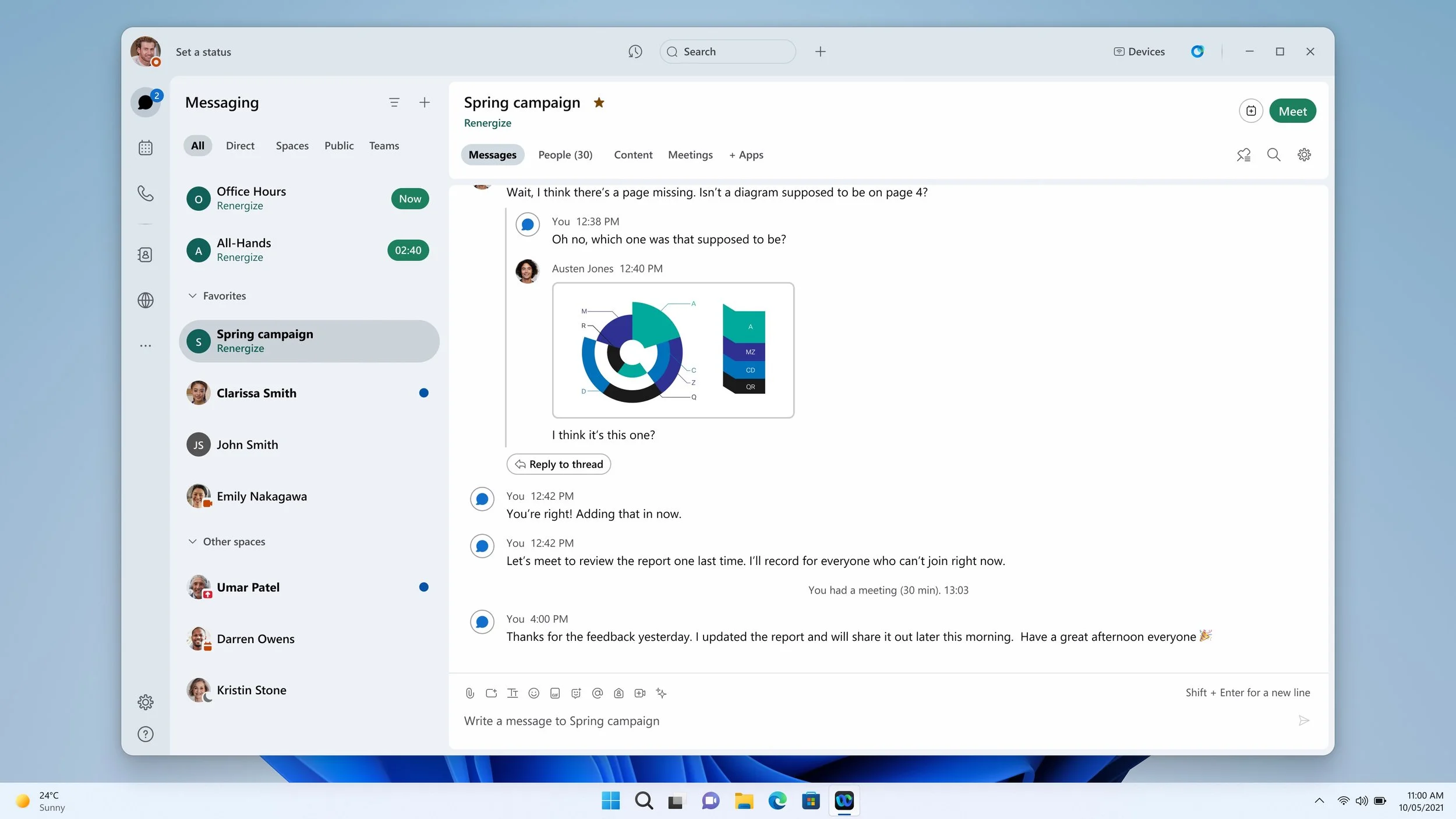1456x819 pixels.
Task: Unfavorite Spring campaign via the star
Action: click(599, 103)
